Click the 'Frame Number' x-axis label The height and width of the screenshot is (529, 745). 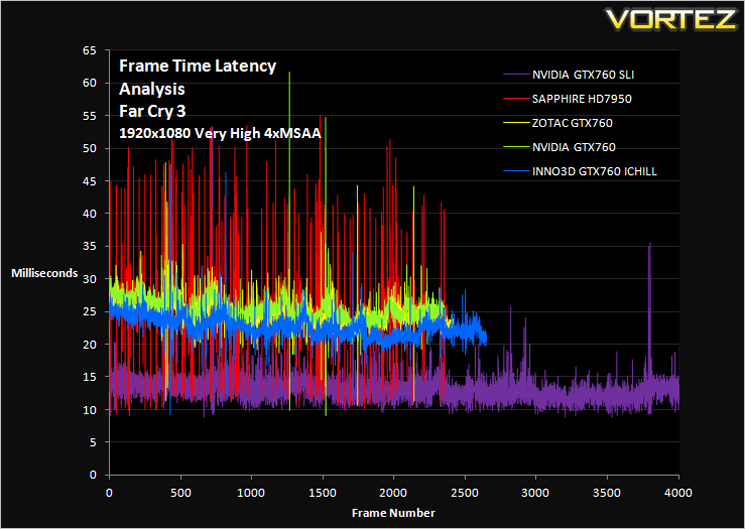(x=393, y=513)
